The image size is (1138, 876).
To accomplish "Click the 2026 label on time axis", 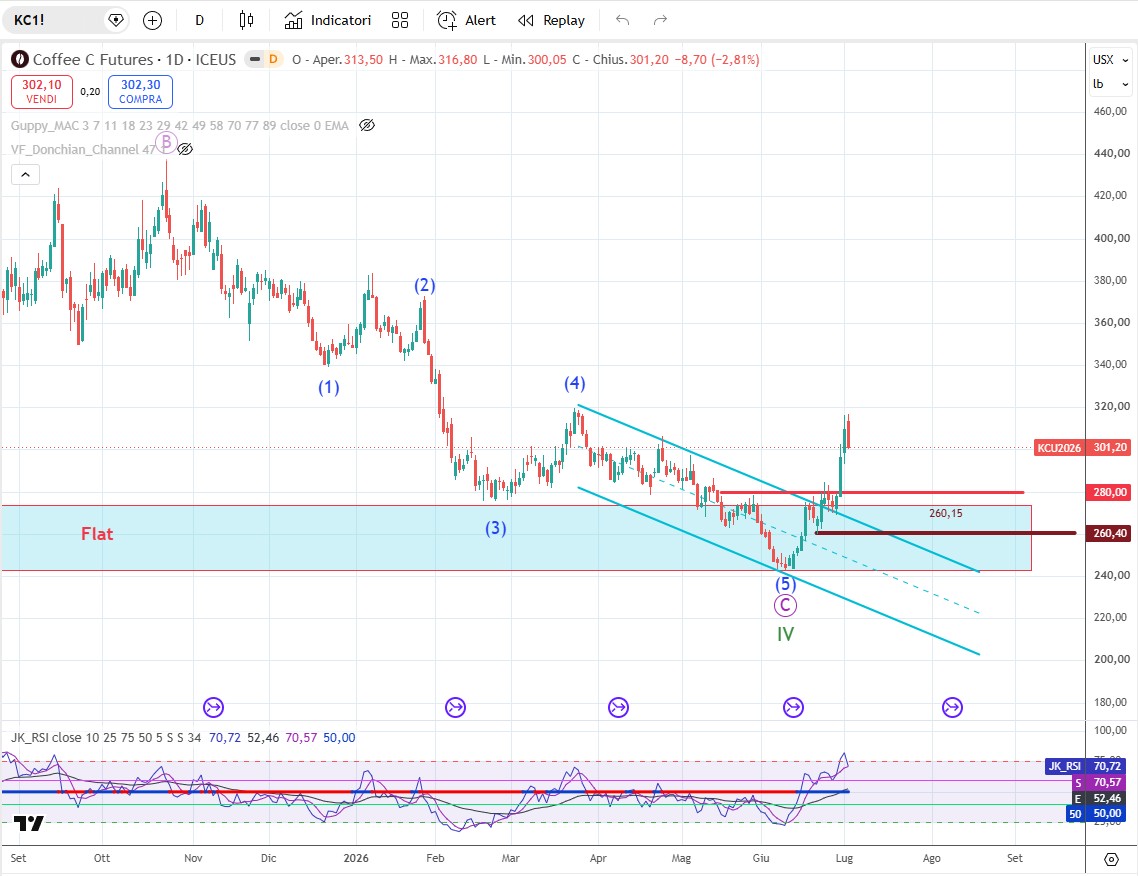I will click(356, 858).
